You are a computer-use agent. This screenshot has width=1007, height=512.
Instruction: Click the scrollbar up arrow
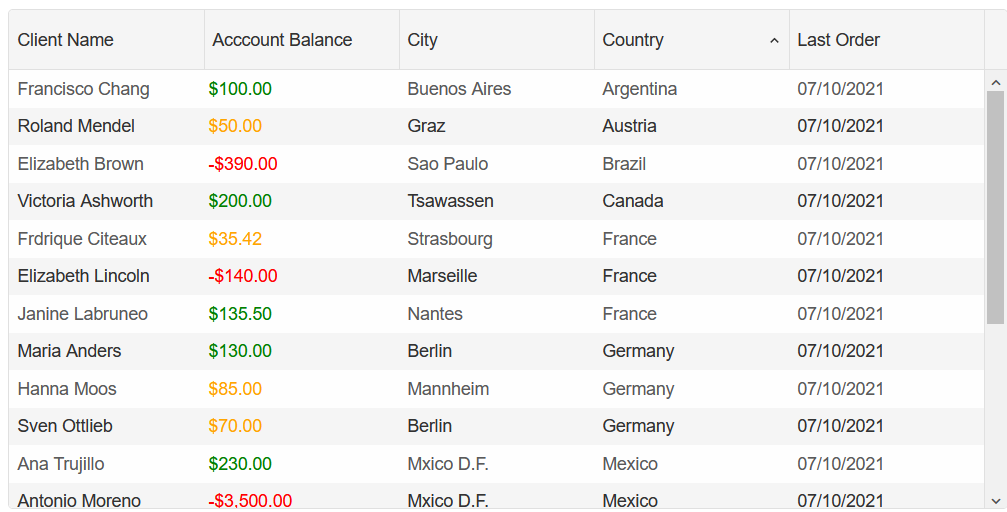tap(995, 82)
